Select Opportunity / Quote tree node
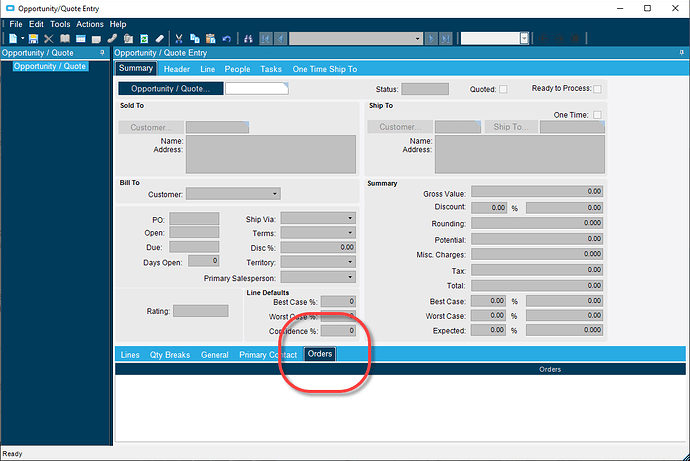 click(50, 66)
